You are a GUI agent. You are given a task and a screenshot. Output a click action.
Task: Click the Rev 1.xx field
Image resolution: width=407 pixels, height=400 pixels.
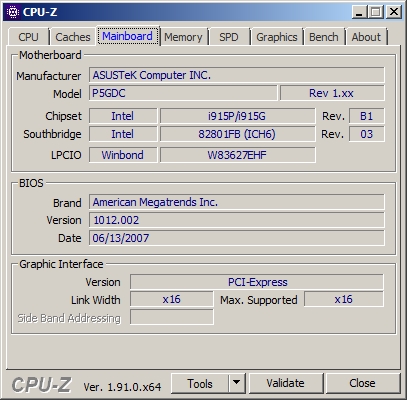(x=332, y=93)
